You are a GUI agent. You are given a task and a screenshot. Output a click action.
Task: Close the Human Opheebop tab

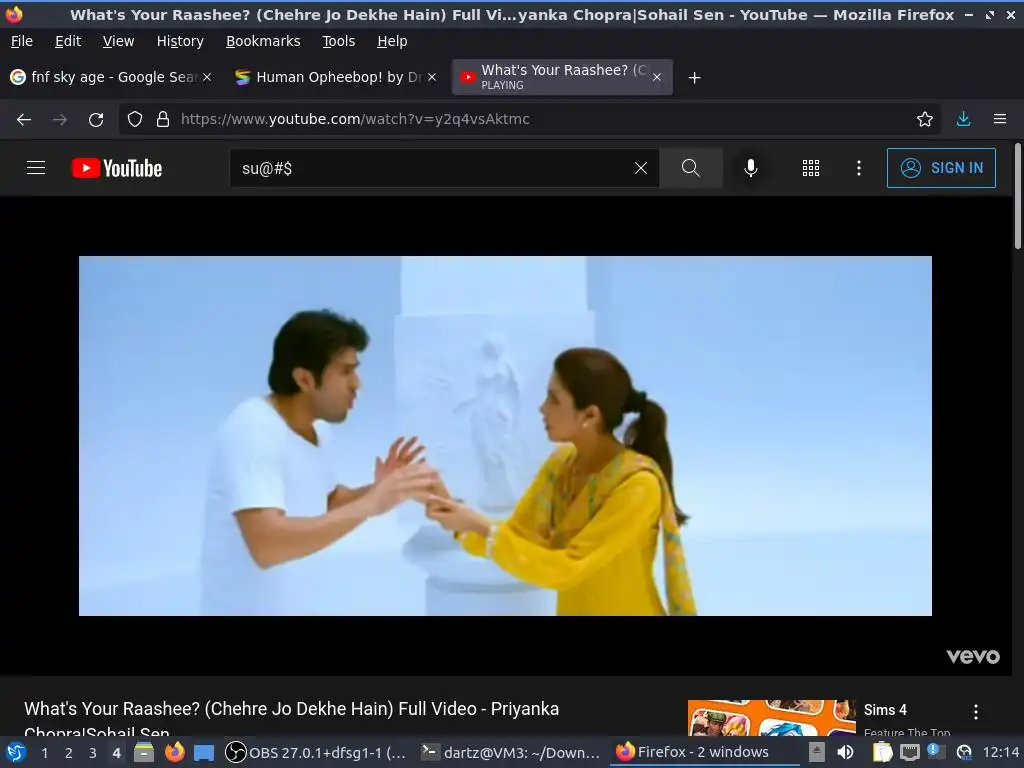tap(432, 77)
